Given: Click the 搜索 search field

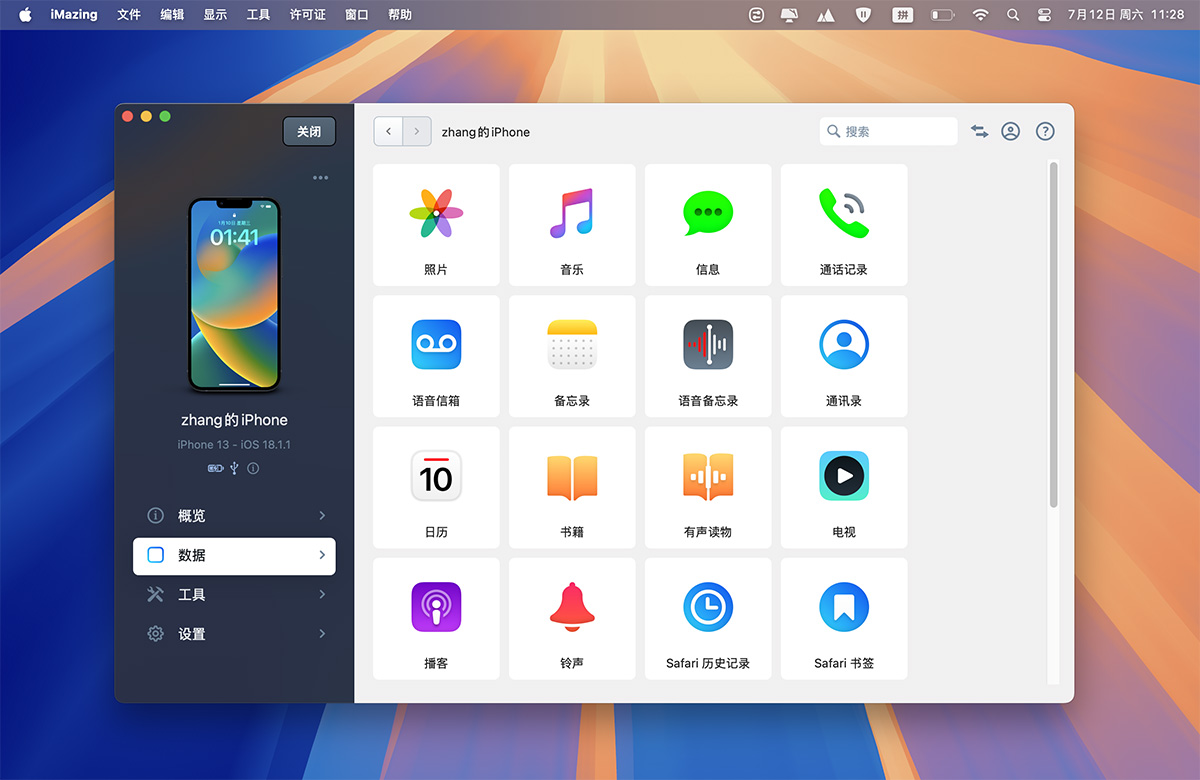Looking at the screenshot, I should (x=888, y=131).
